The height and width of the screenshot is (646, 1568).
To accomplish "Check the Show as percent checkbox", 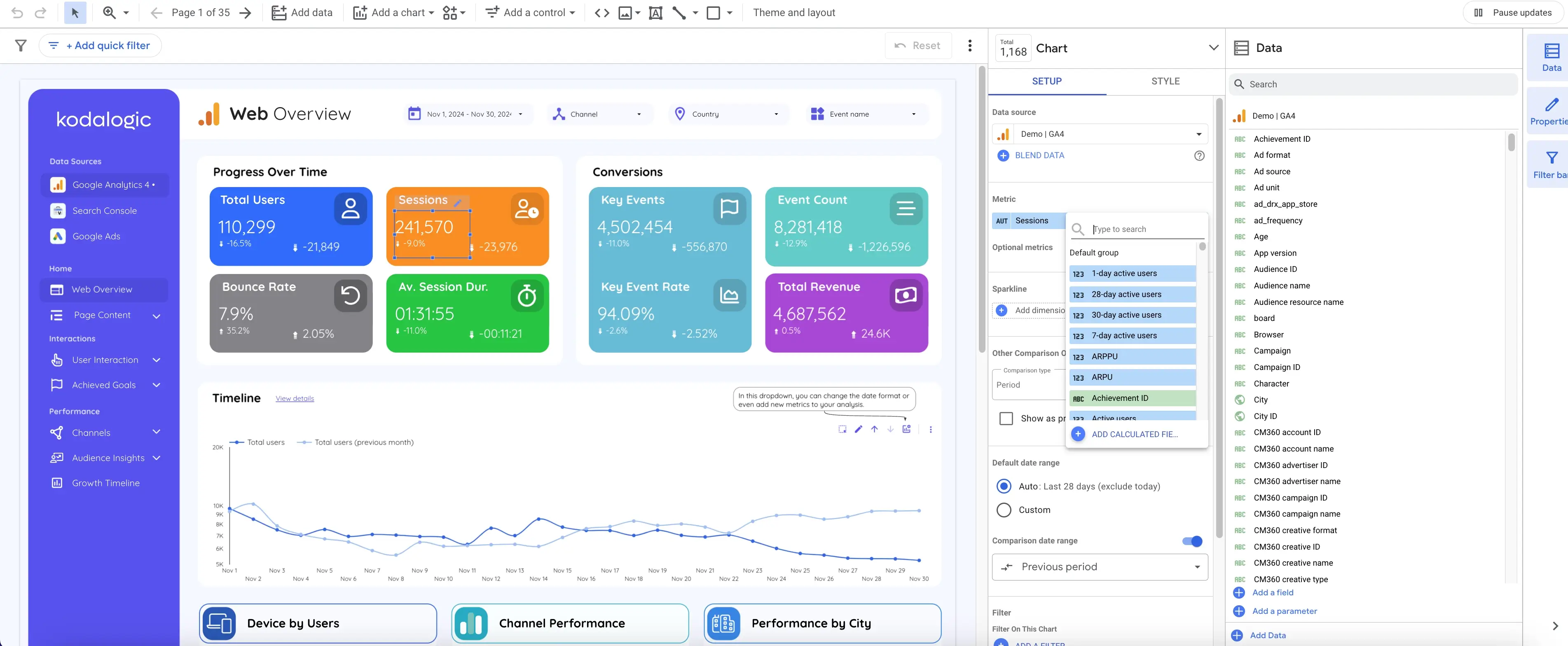I will tap(1006, 419).
